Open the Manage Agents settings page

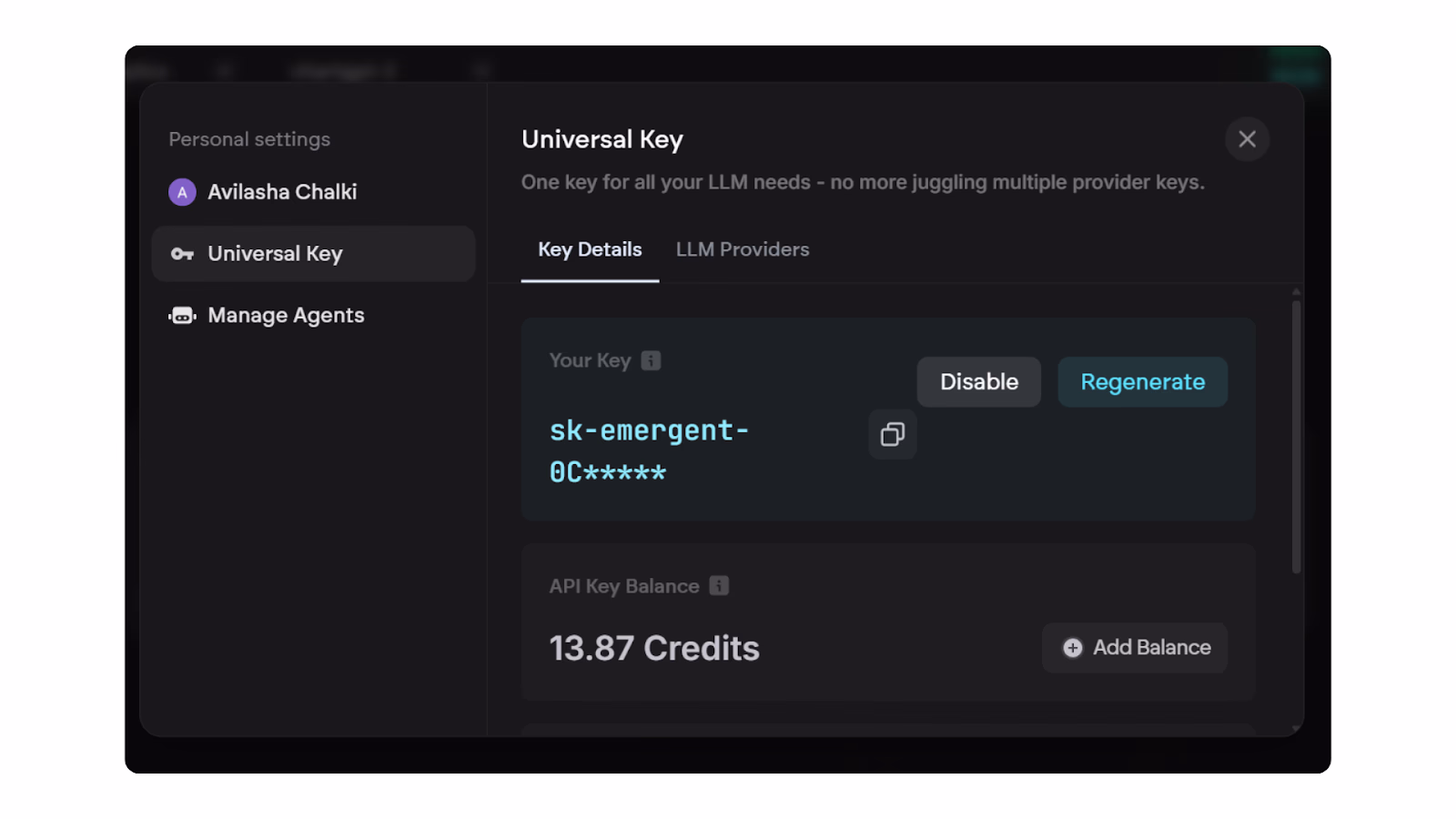point(313,316)
